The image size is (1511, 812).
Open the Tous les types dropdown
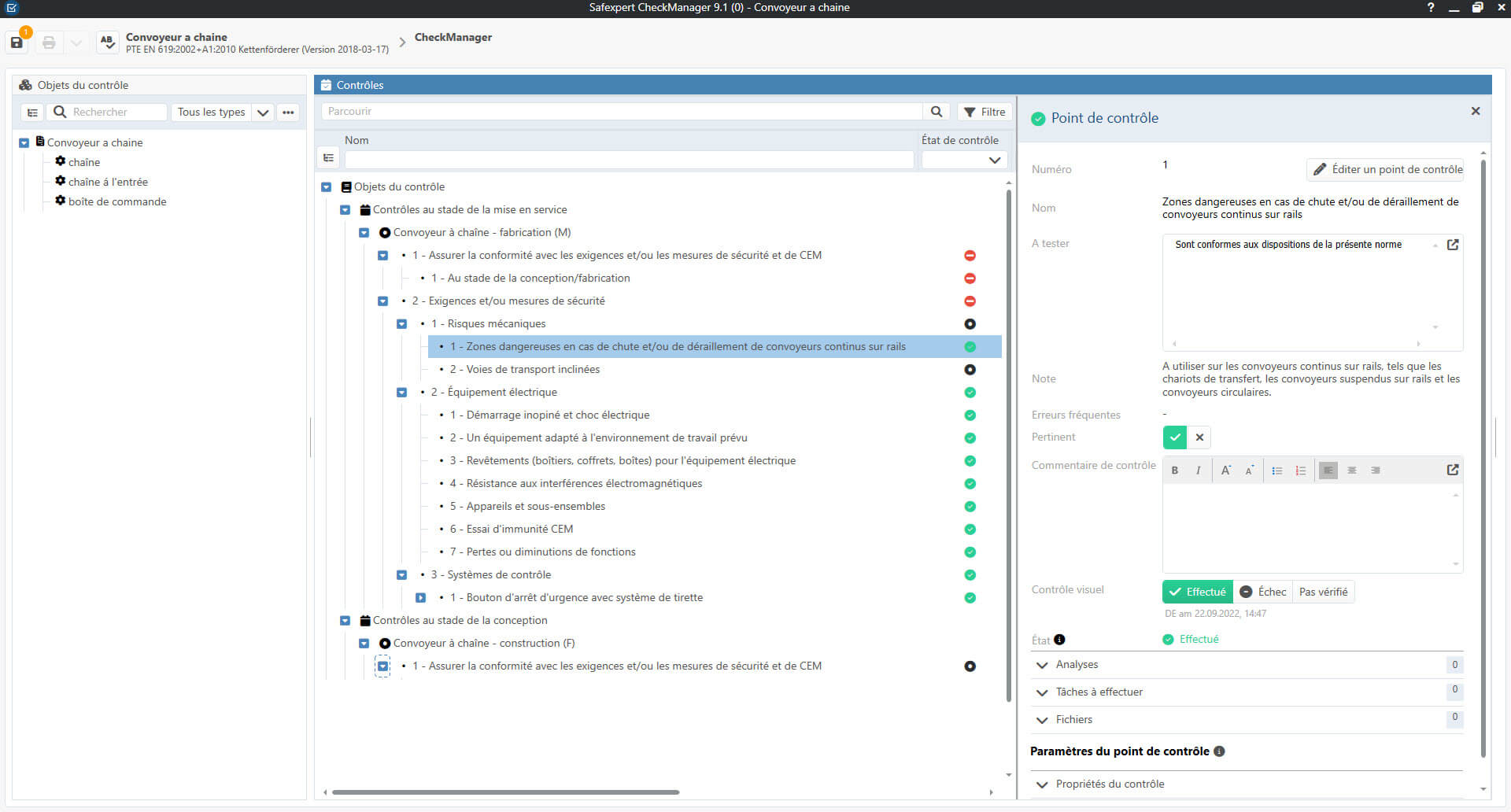[263, 113]
